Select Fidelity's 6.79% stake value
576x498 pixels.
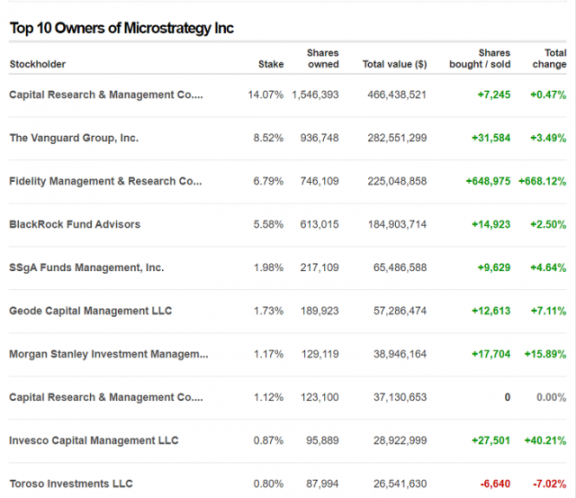pos(268,181)
